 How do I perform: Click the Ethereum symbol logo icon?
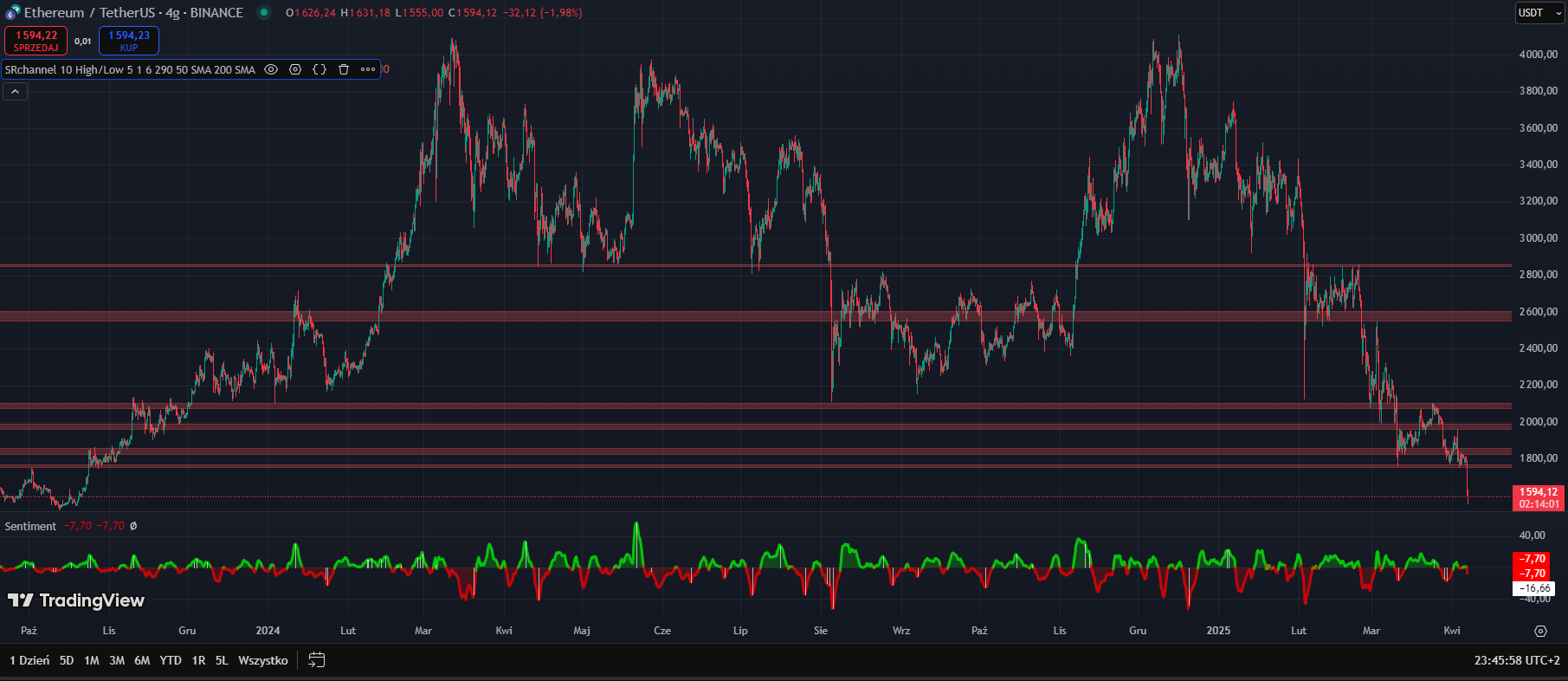pyautogui.click(x=12, y=12)
